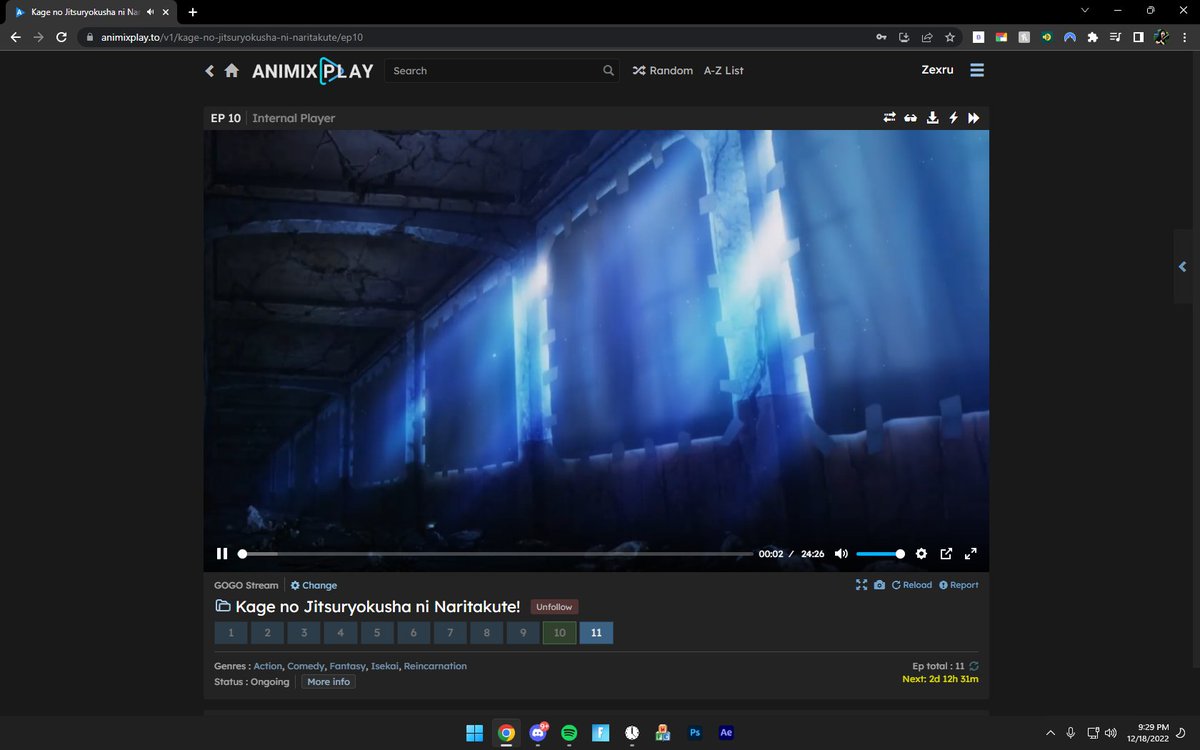The width and height of the screenshot is (1200, 750).
Task: Click the folder icon beside the title
Action: coord(223,606)
